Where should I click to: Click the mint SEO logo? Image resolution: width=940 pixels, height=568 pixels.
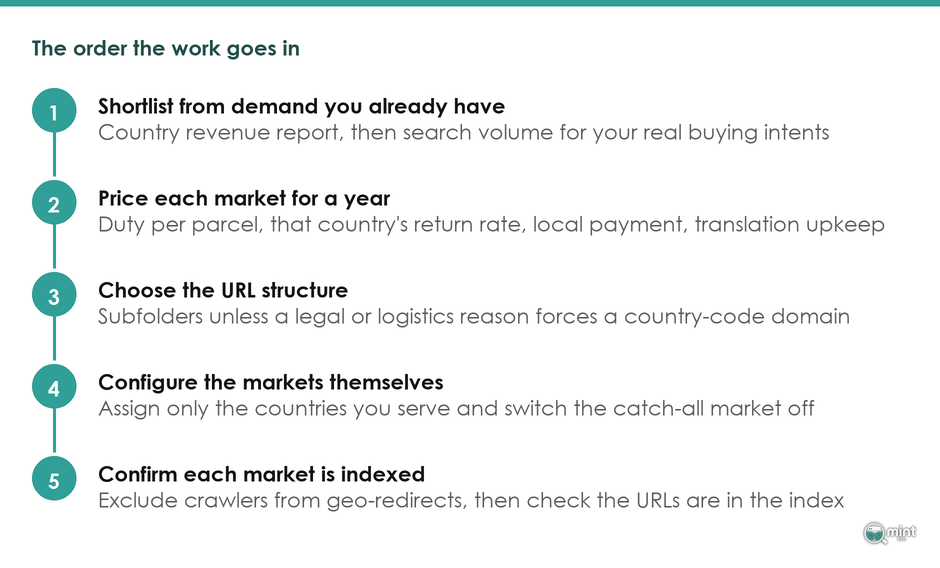(x=890, y=533)
